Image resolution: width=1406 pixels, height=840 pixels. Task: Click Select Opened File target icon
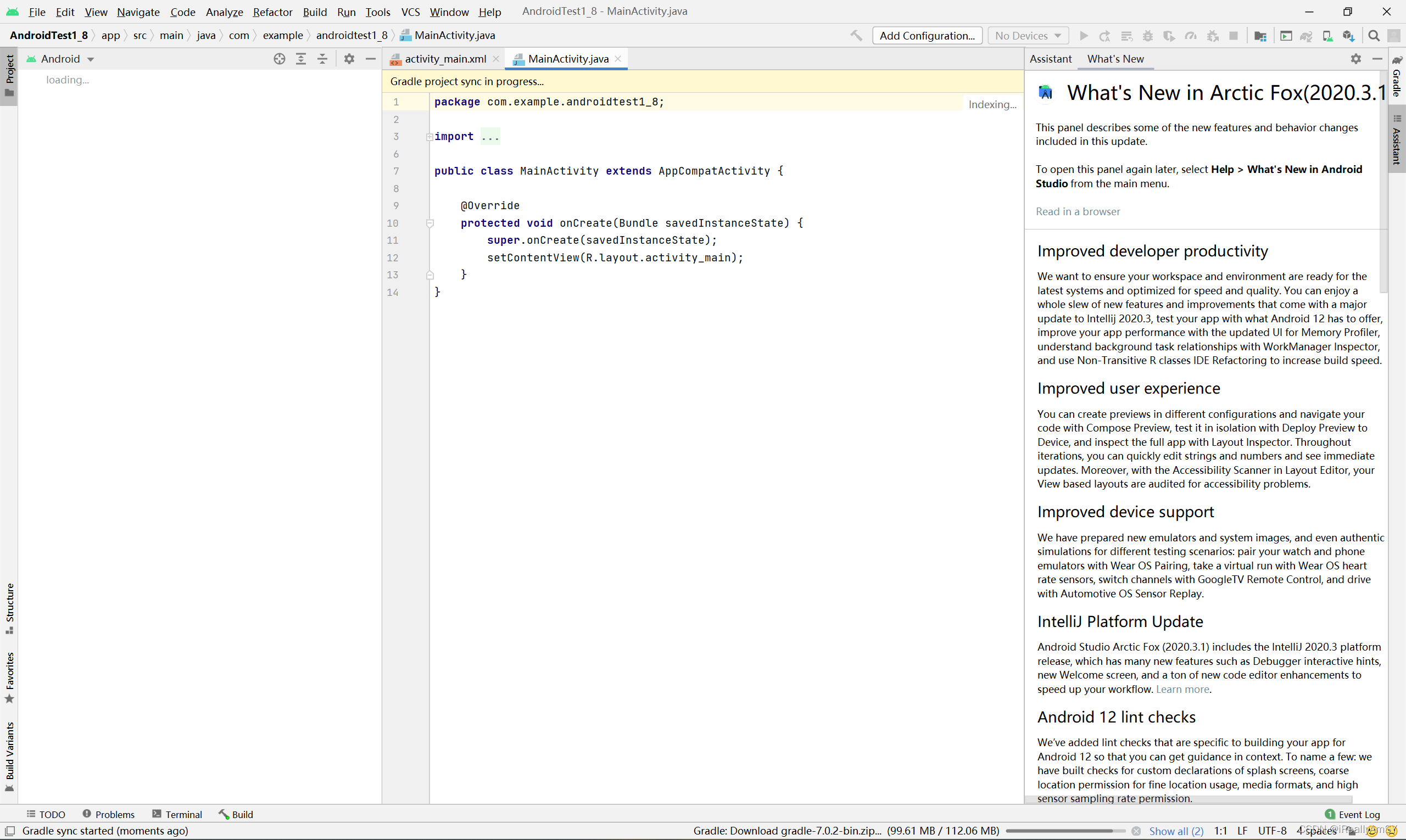[x=279, y=59]
